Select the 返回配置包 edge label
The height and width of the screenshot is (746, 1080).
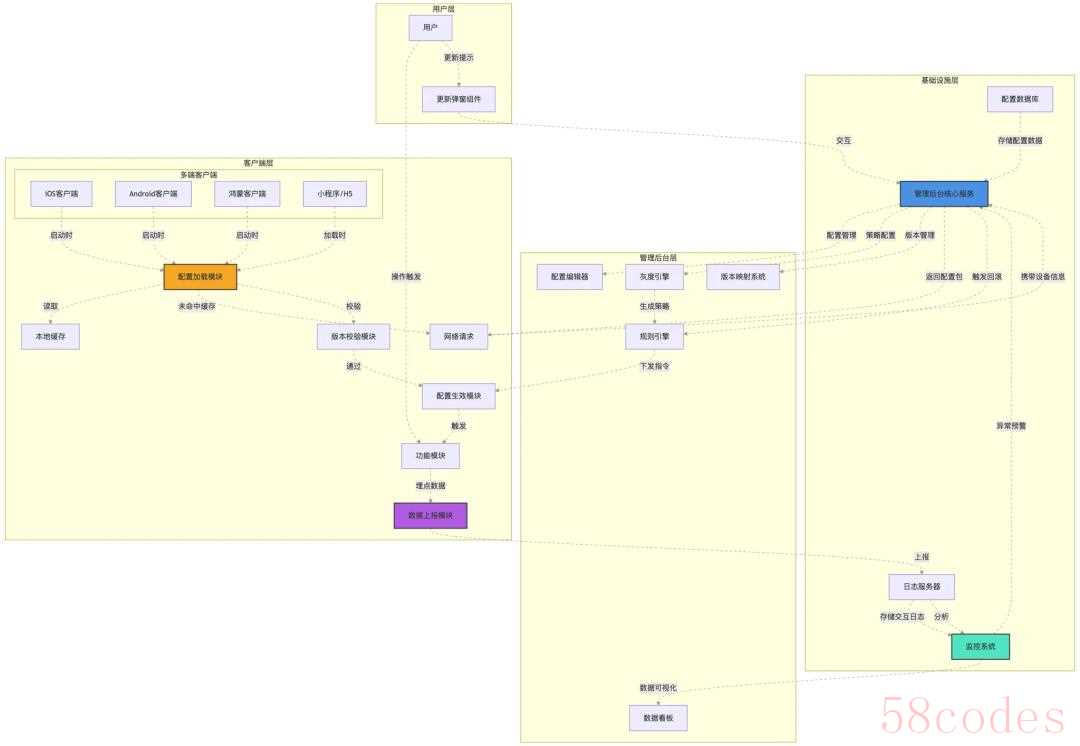coord(944,277)
